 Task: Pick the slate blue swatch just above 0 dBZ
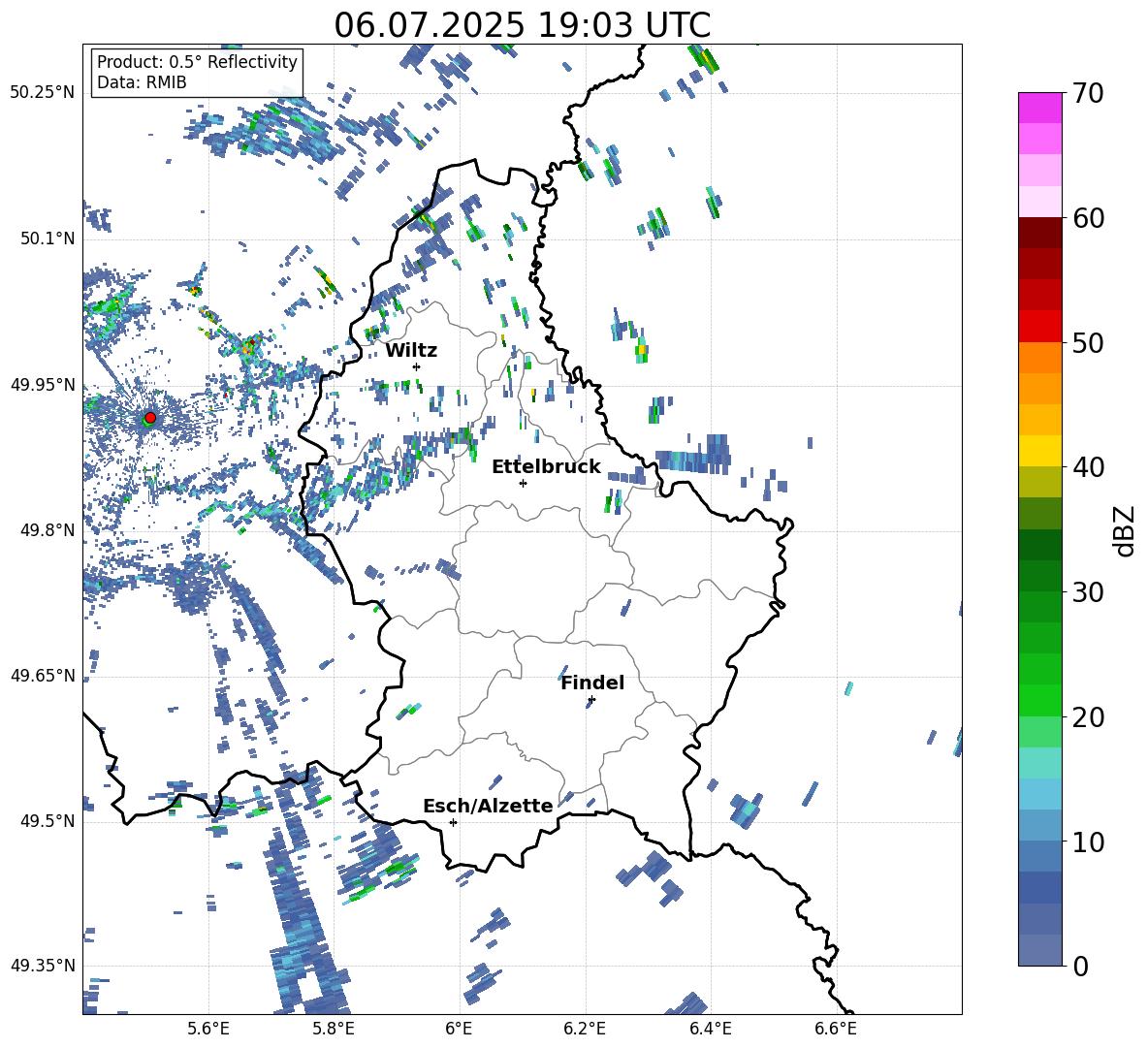[1039, 950]
